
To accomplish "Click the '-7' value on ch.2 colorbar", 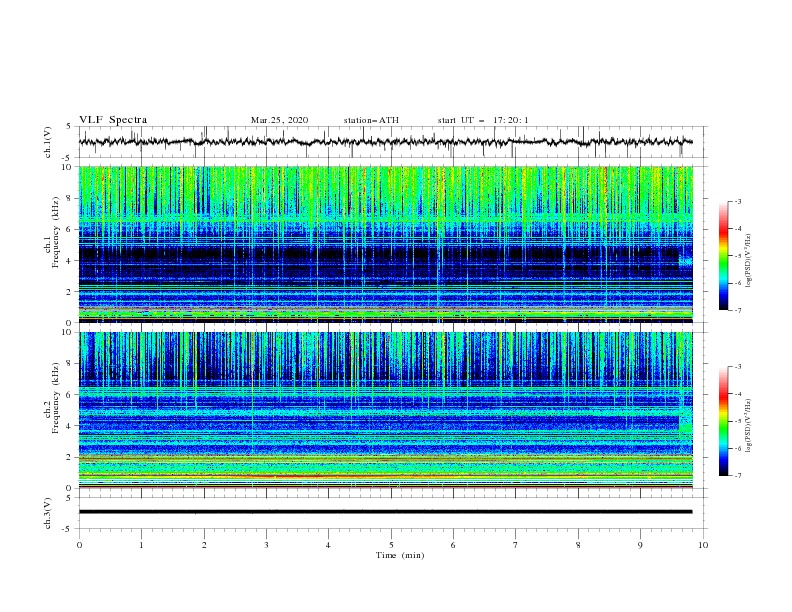I will point(737,476).
